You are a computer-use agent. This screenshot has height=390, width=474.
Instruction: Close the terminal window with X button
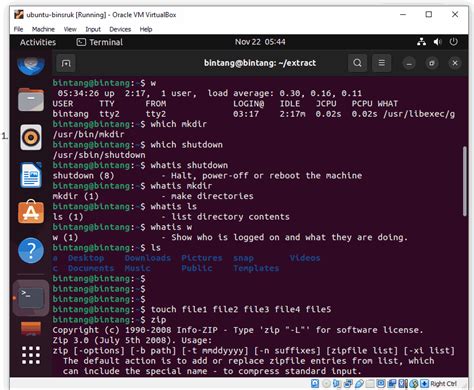pos(455,63)
